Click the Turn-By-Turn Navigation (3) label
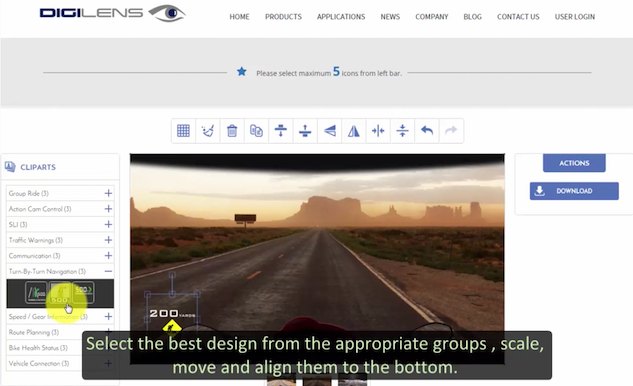The image size is (633, 386). pos(47,271)
